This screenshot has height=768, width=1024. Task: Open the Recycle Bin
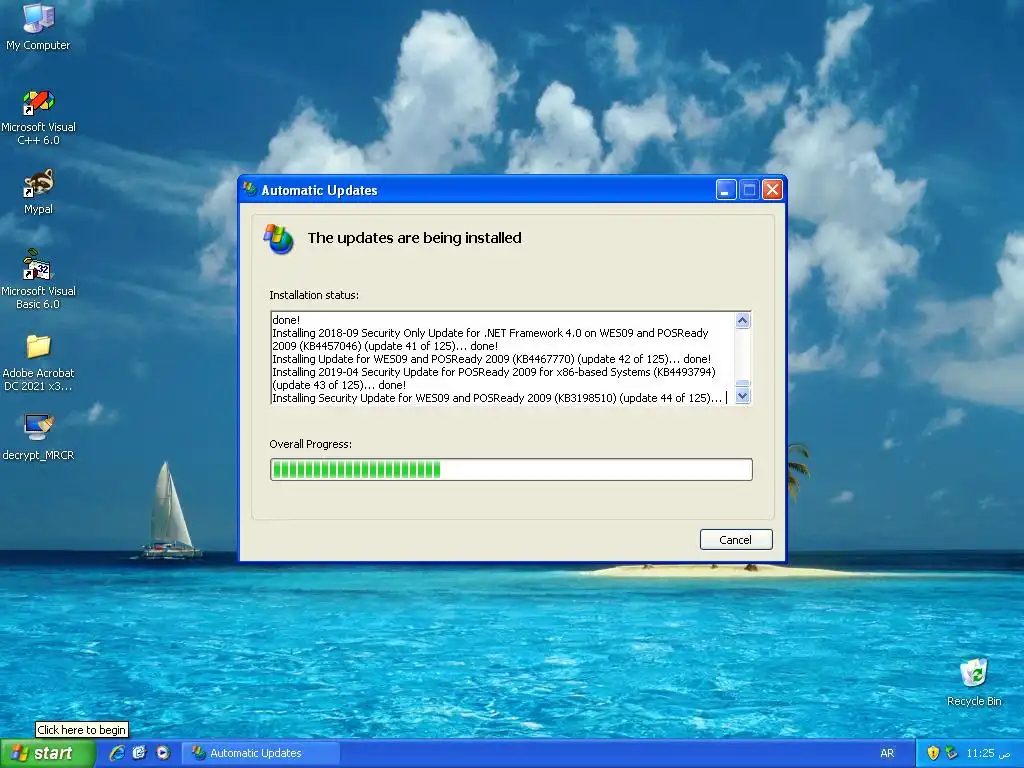pos(974,682)
